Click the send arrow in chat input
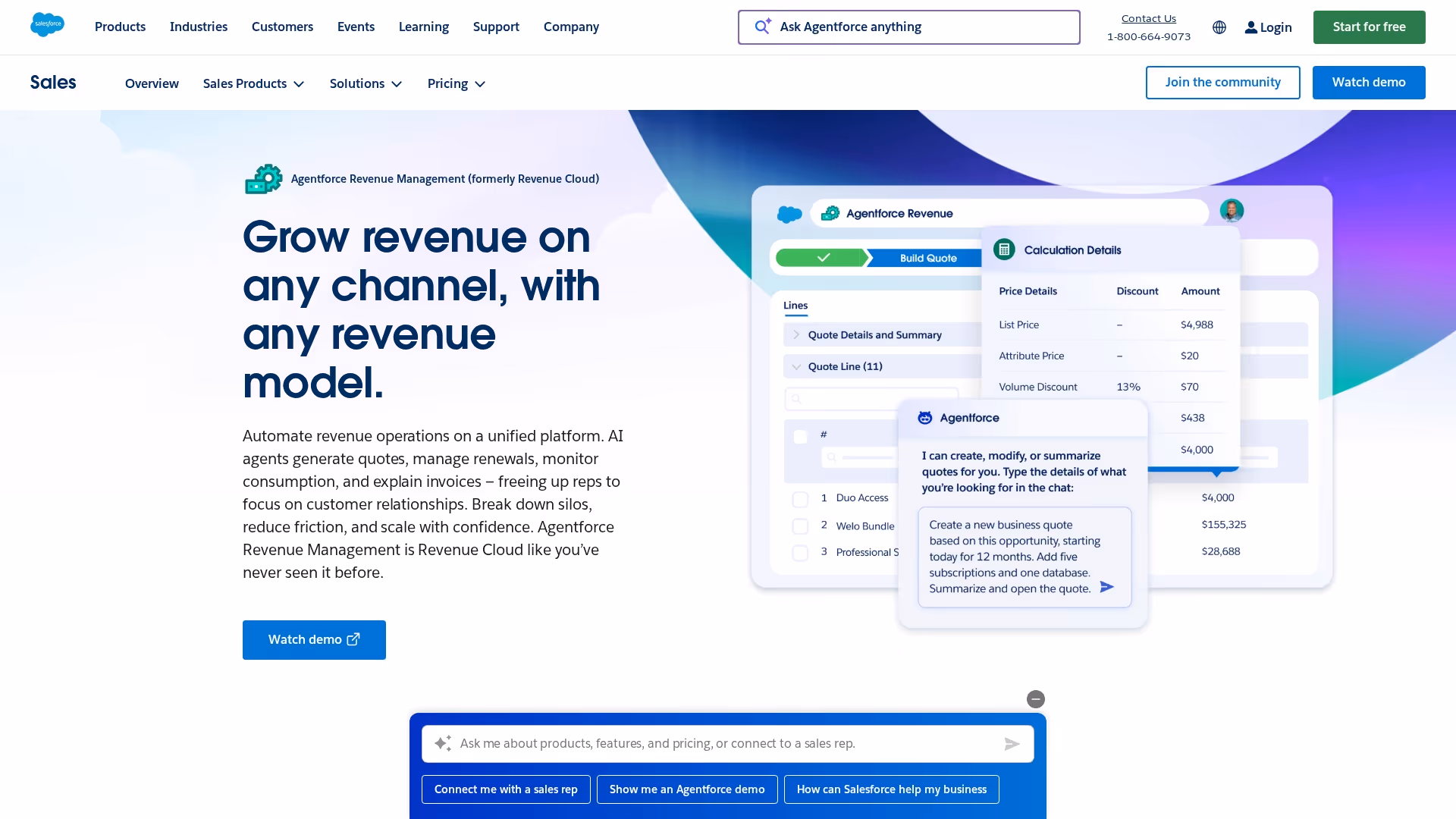This screenshot has height=819, width=1456. 1012,744
